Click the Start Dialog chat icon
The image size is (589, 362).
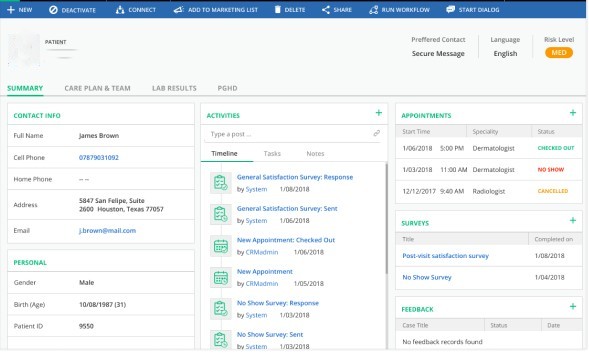coord(450,10)
